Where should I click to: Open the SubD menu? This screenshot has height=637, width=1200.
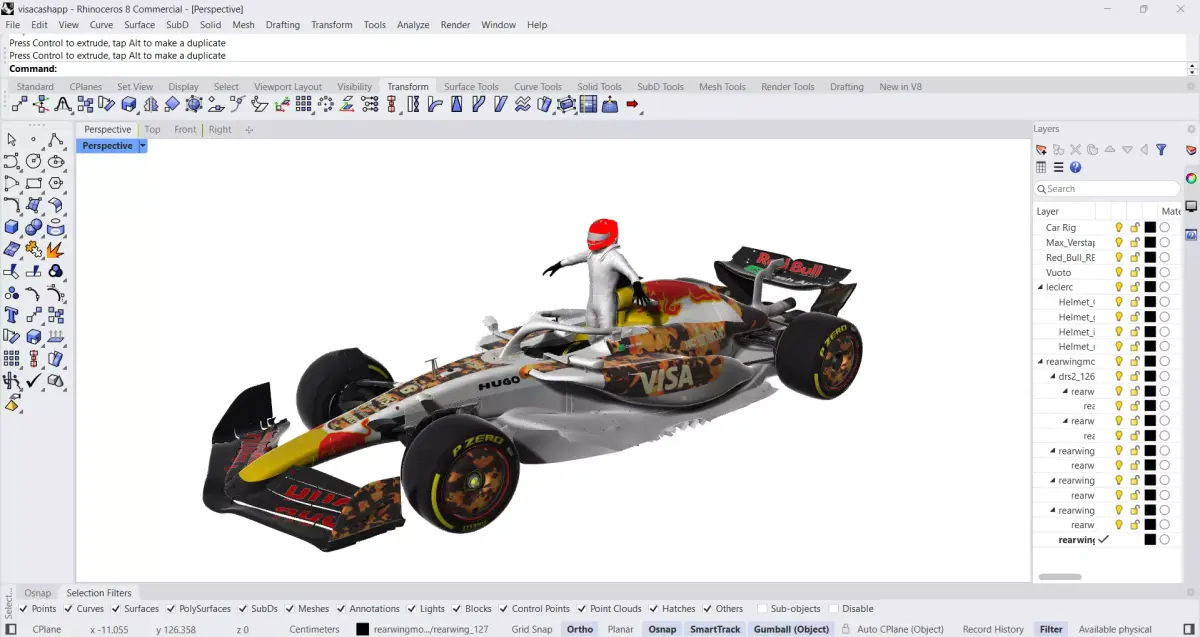coord(177,25)
